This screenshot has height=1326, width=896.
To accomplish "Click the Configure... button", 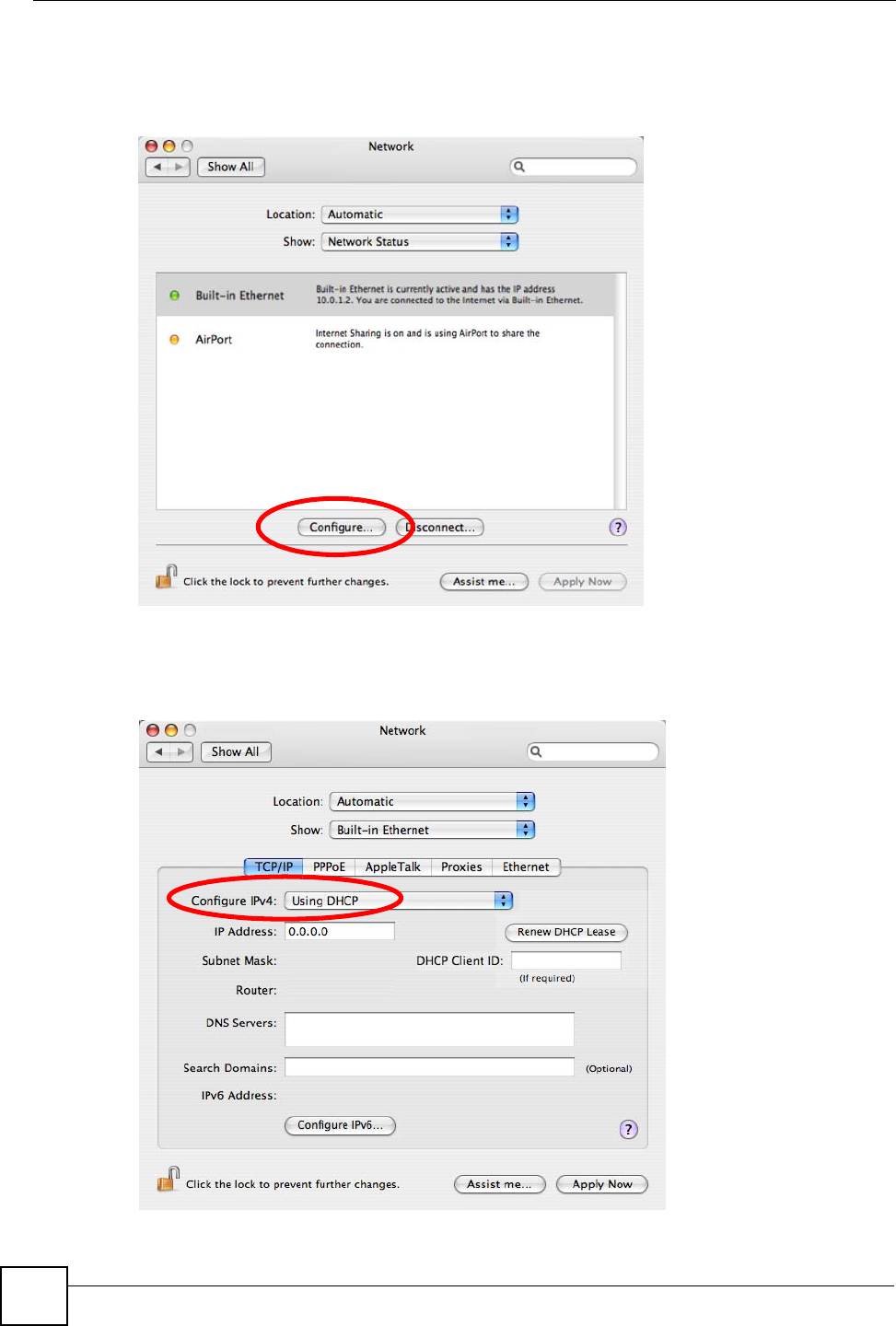I will [342, 528].
